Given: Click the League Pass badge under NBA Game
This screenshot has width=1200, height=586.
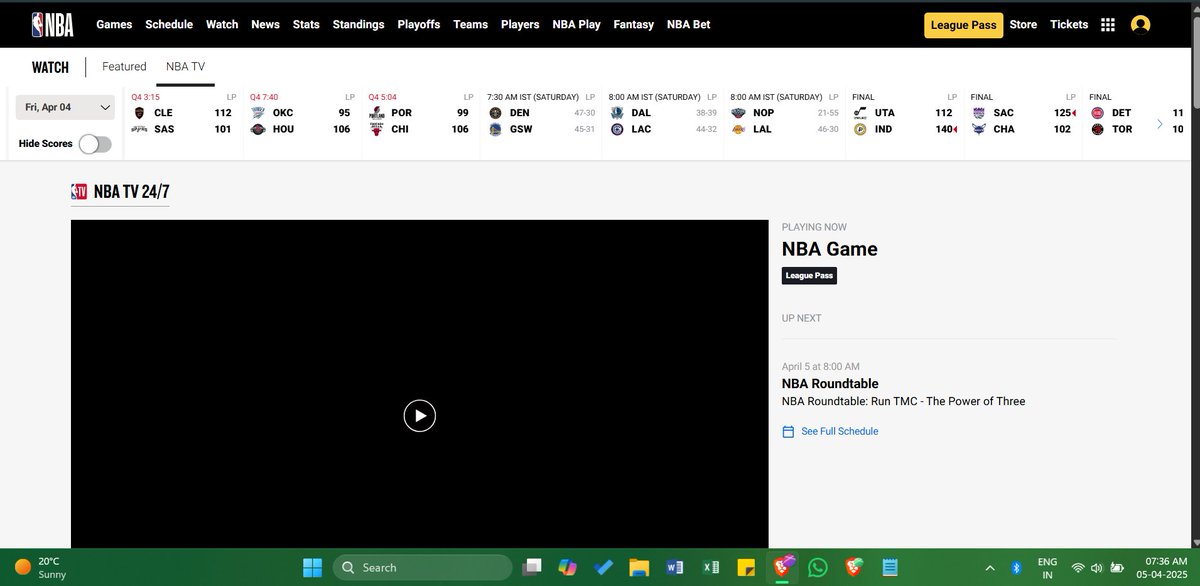Looking at the screenshot, I should pos(809,275).
